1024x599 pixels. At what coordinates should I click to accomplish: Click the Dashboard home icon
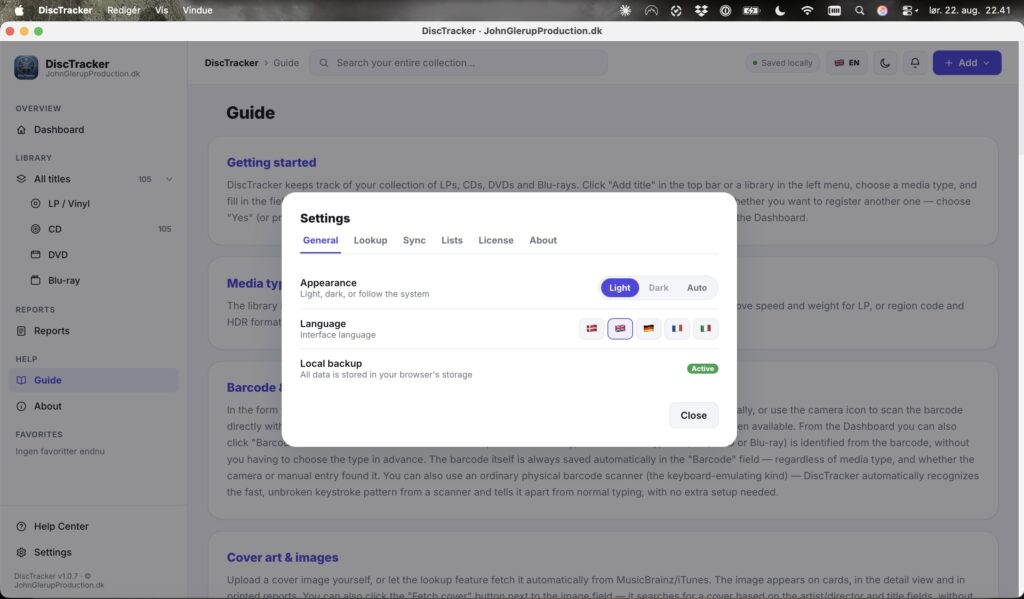click(x=21, y=130)
